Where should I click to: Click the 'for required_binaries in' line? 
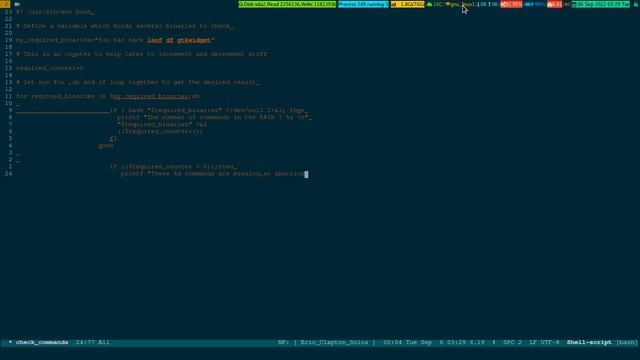point(108,96)
